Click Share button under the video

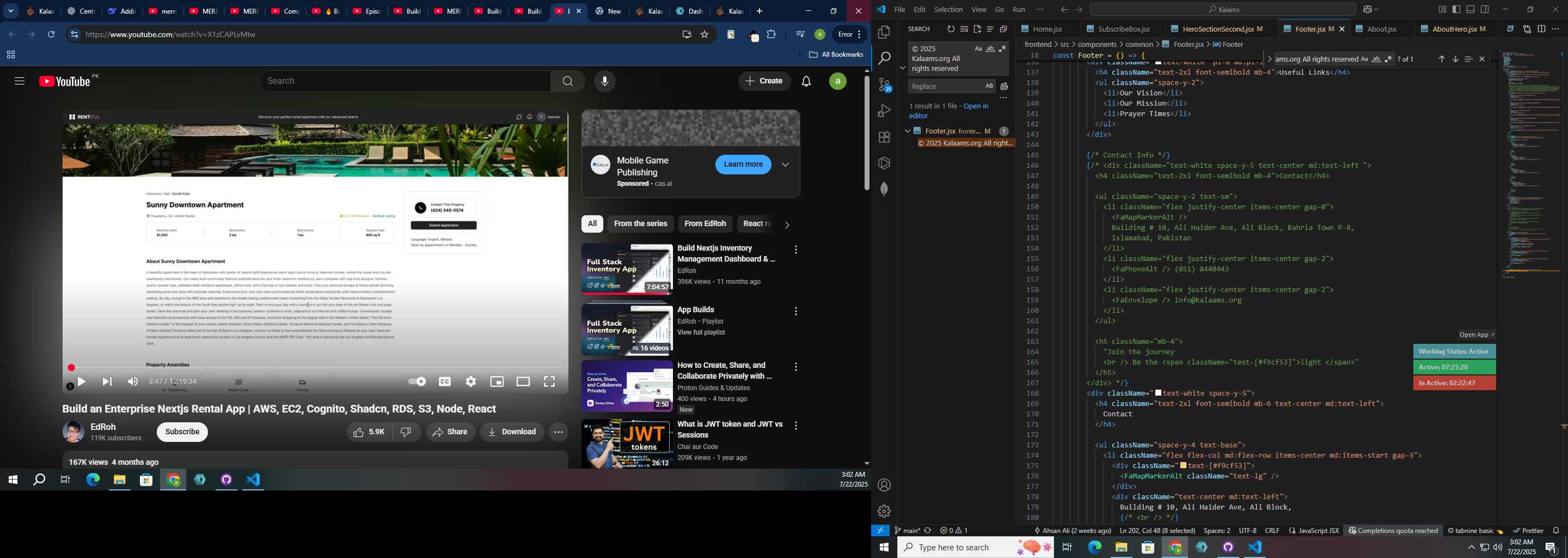click(450, 433)
